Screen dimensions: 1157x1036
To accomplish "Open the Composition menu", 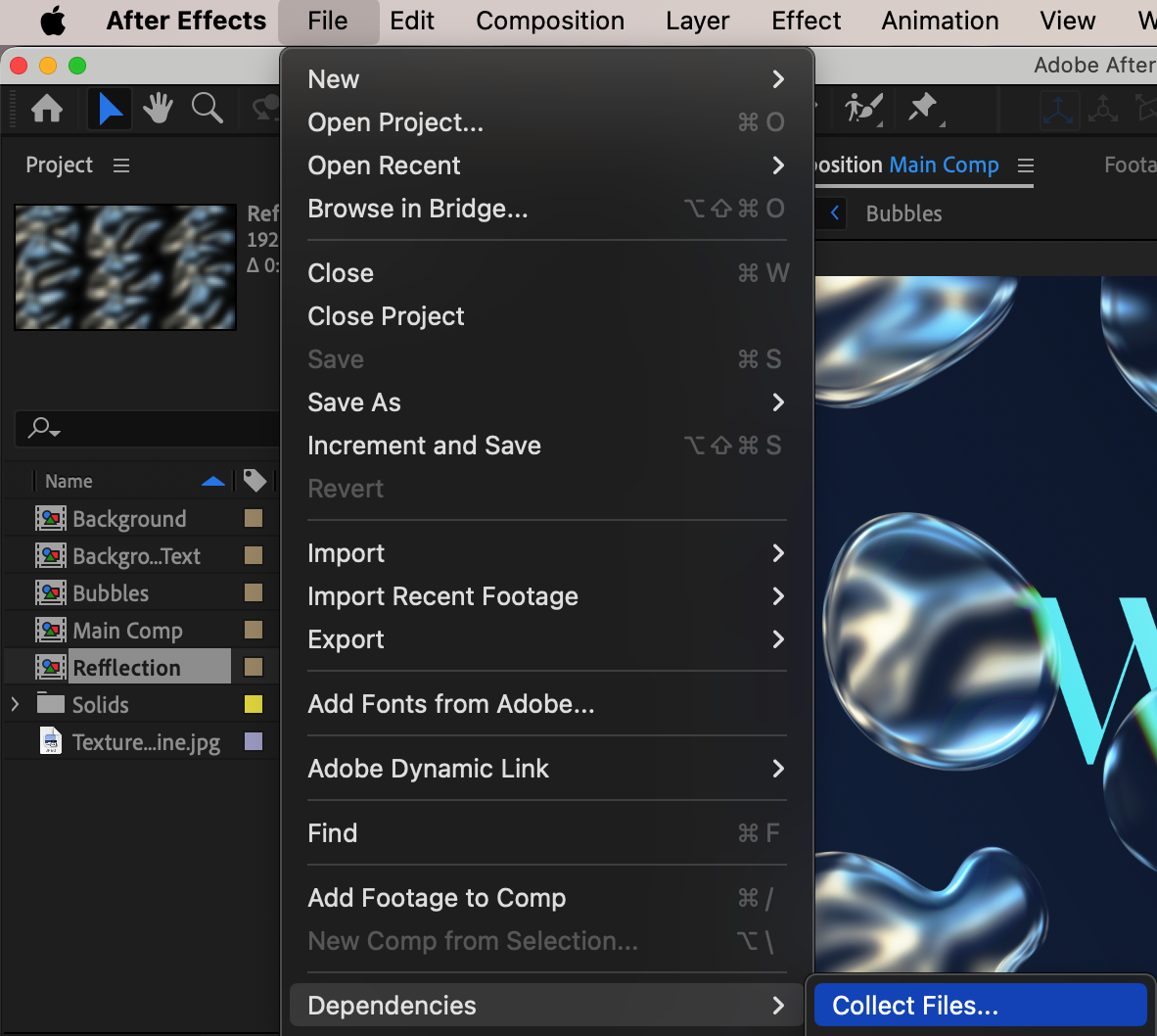I will pyautogui.click(x=550, y=22).
